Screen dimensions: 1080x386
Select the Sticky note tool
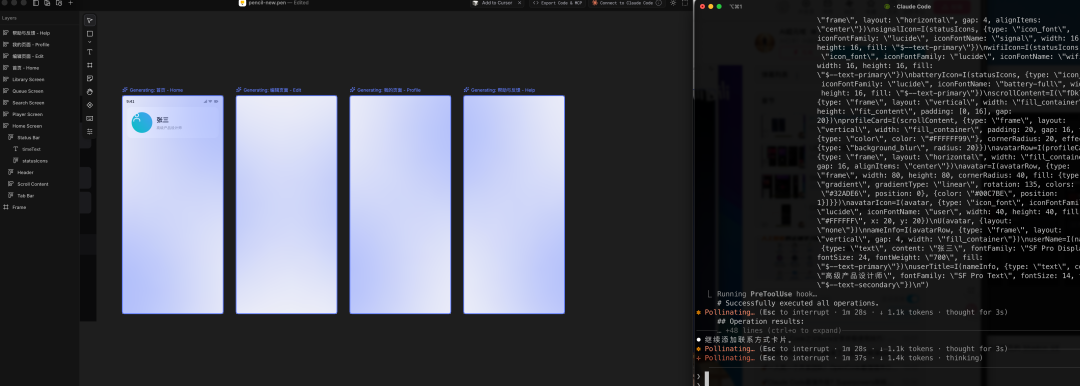(x=90, y=78)
